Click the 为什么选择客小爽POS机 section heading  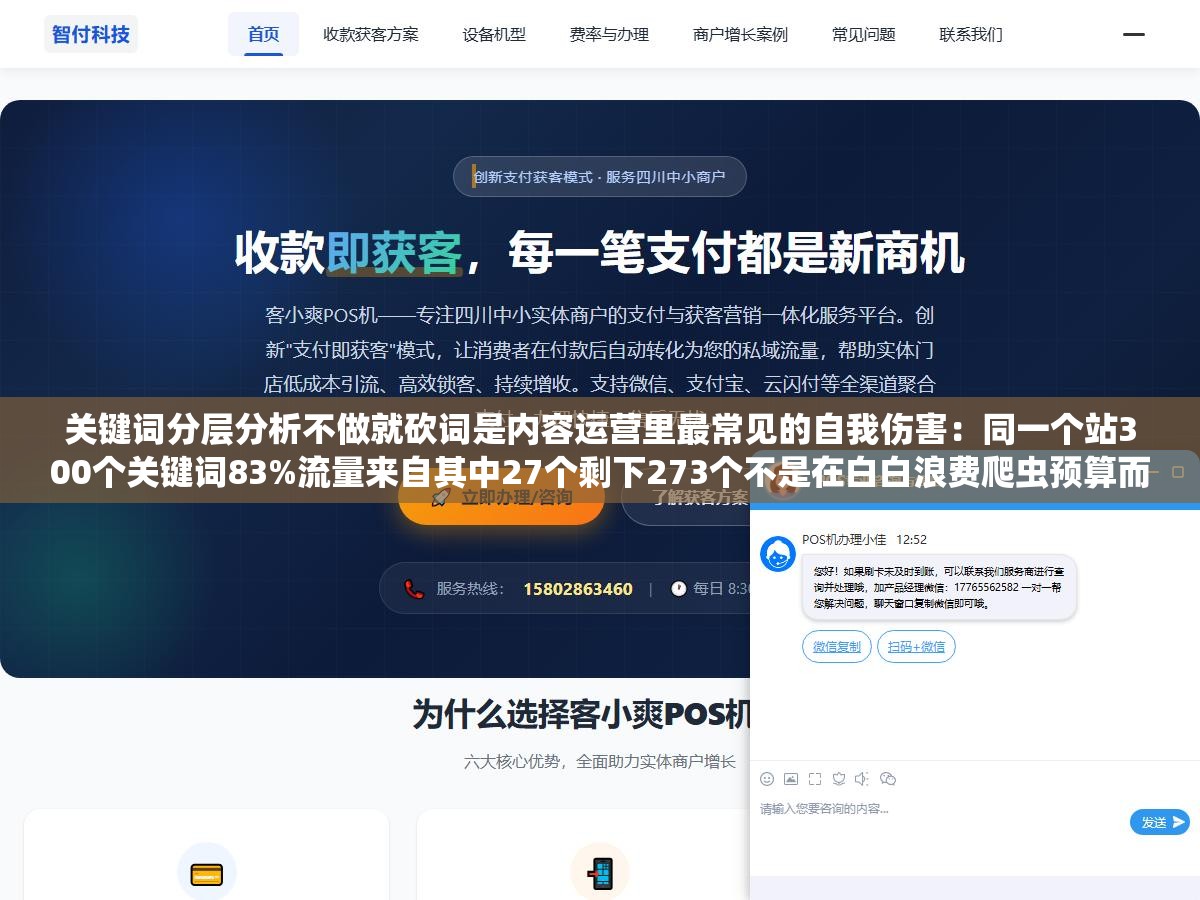581,714
